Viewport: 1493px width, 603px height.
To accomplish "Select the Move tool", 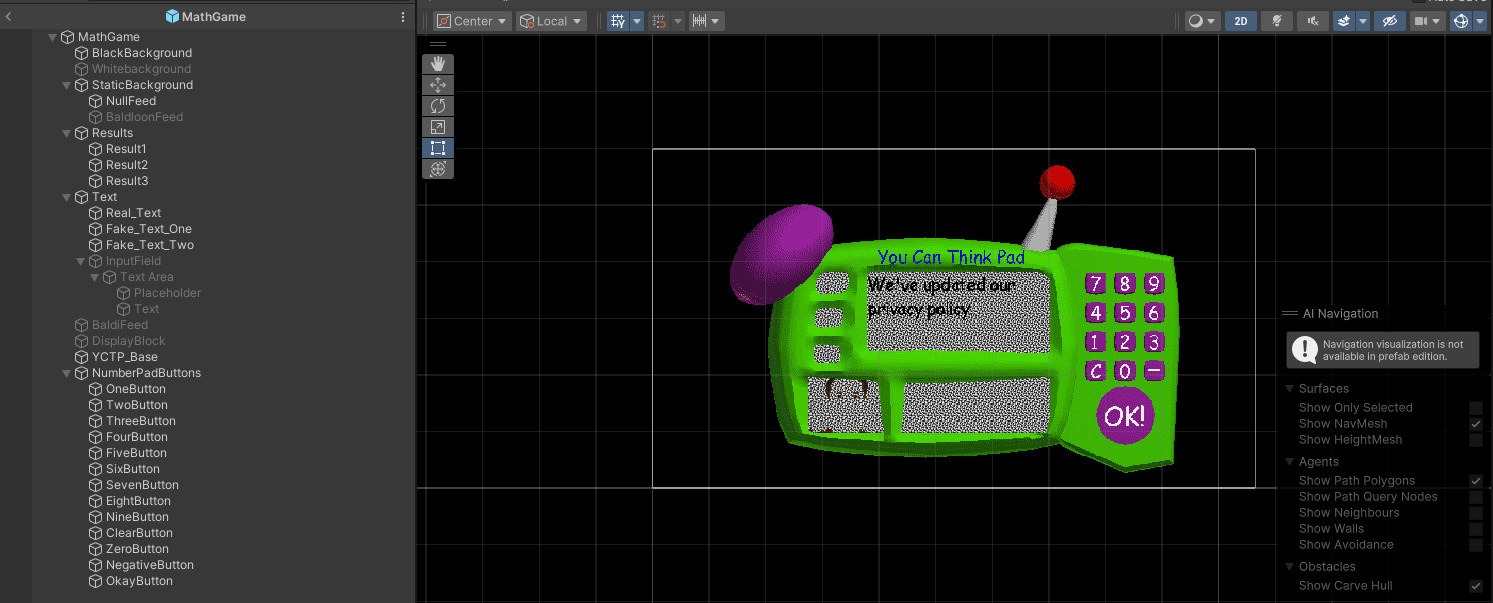I will [437, 84].
